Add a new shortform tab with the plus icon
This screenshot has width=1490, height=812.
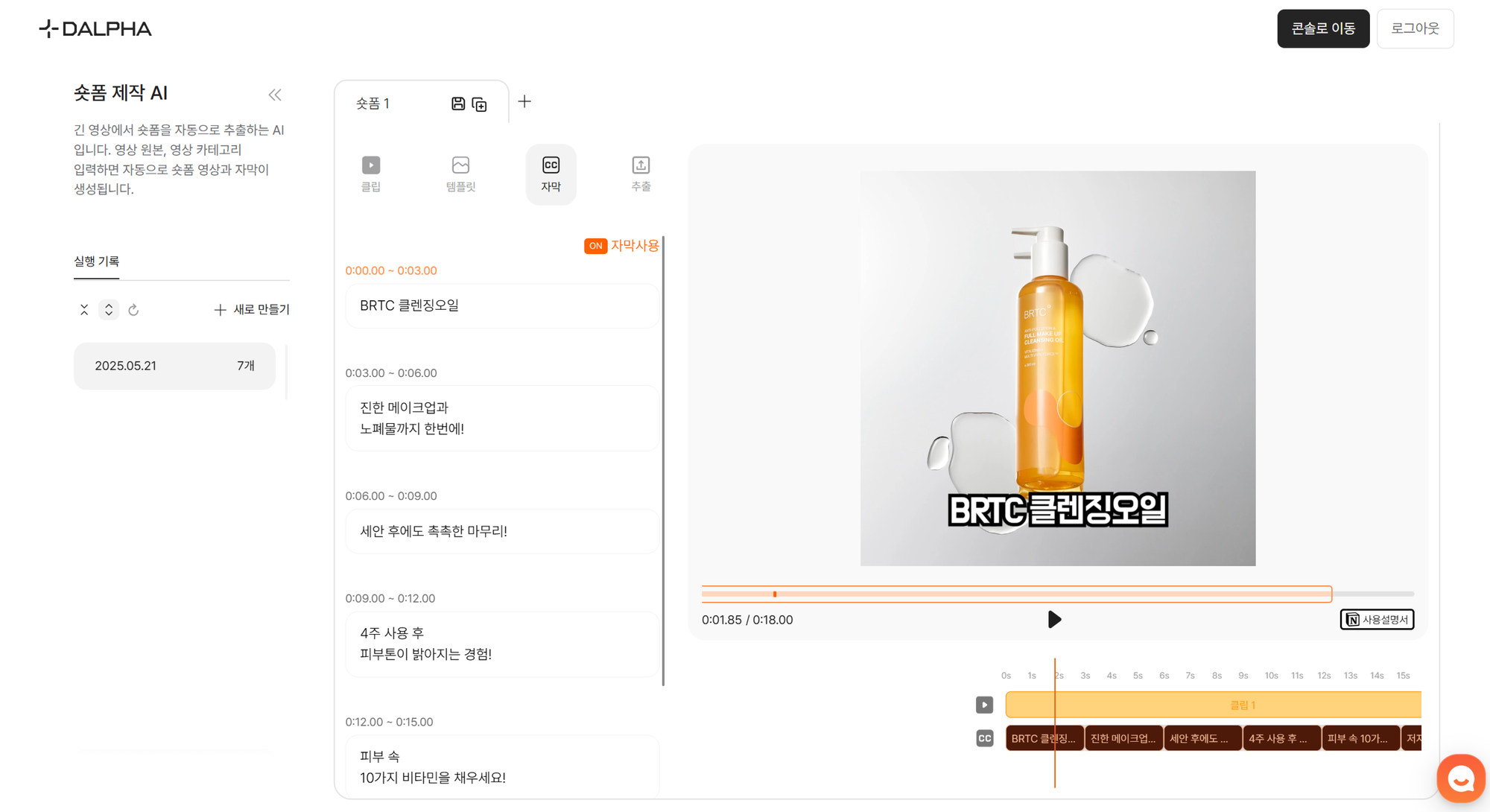tap(524, 102)
